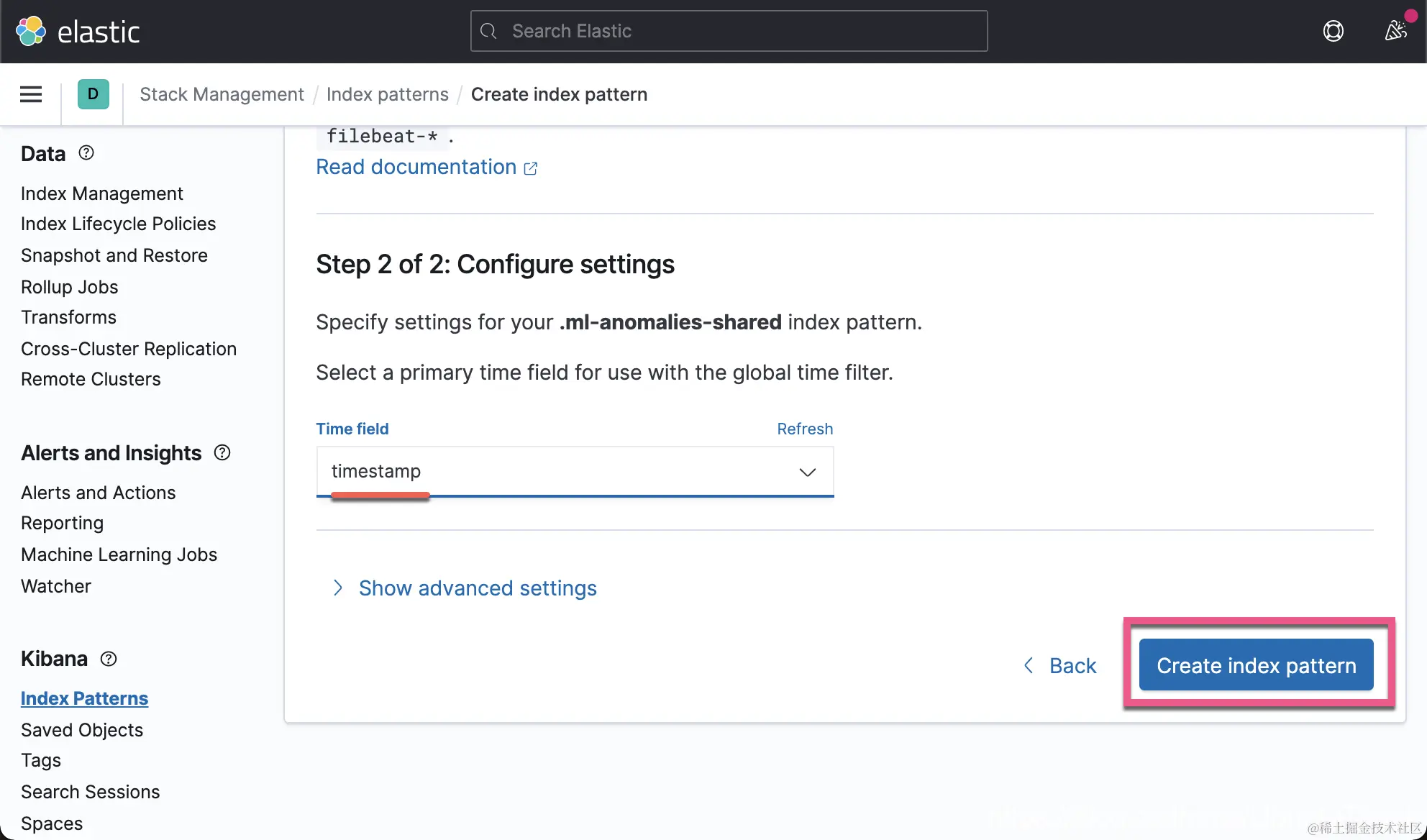Viewport: 1427px width, 840px height.
Task: Click the Elastic logo icon
Action: [30, 32]
